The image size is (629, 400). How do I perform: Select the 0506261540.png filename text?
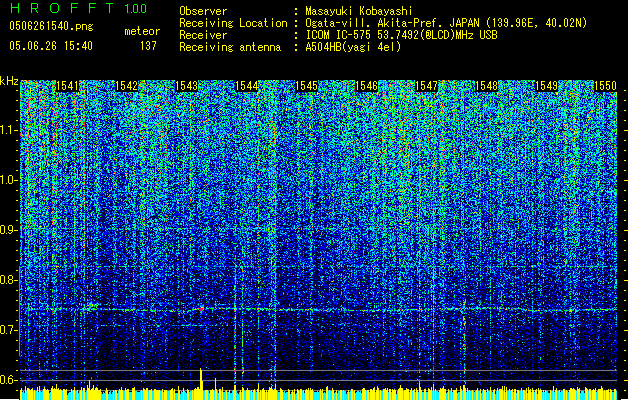click(x=48, y=27)
